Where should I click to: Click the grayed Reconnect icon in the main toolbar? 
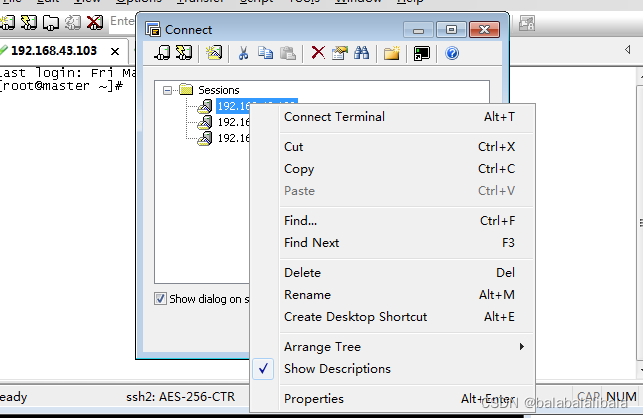click(73, 22)
